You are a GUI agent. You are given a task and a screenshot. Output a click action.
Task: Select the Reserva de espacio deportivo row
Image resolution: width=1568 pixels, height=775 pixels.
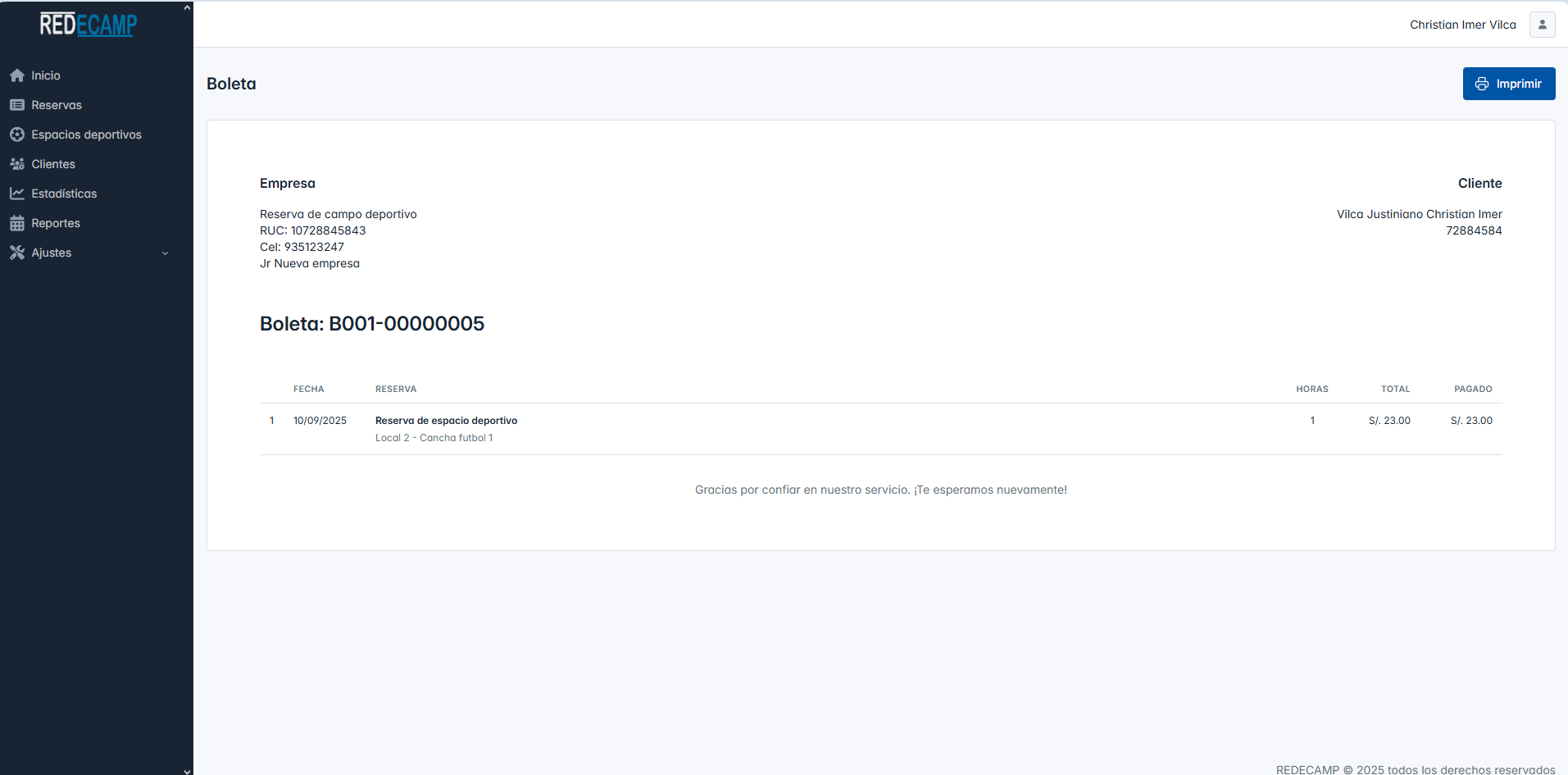click(x=446, y=421)
